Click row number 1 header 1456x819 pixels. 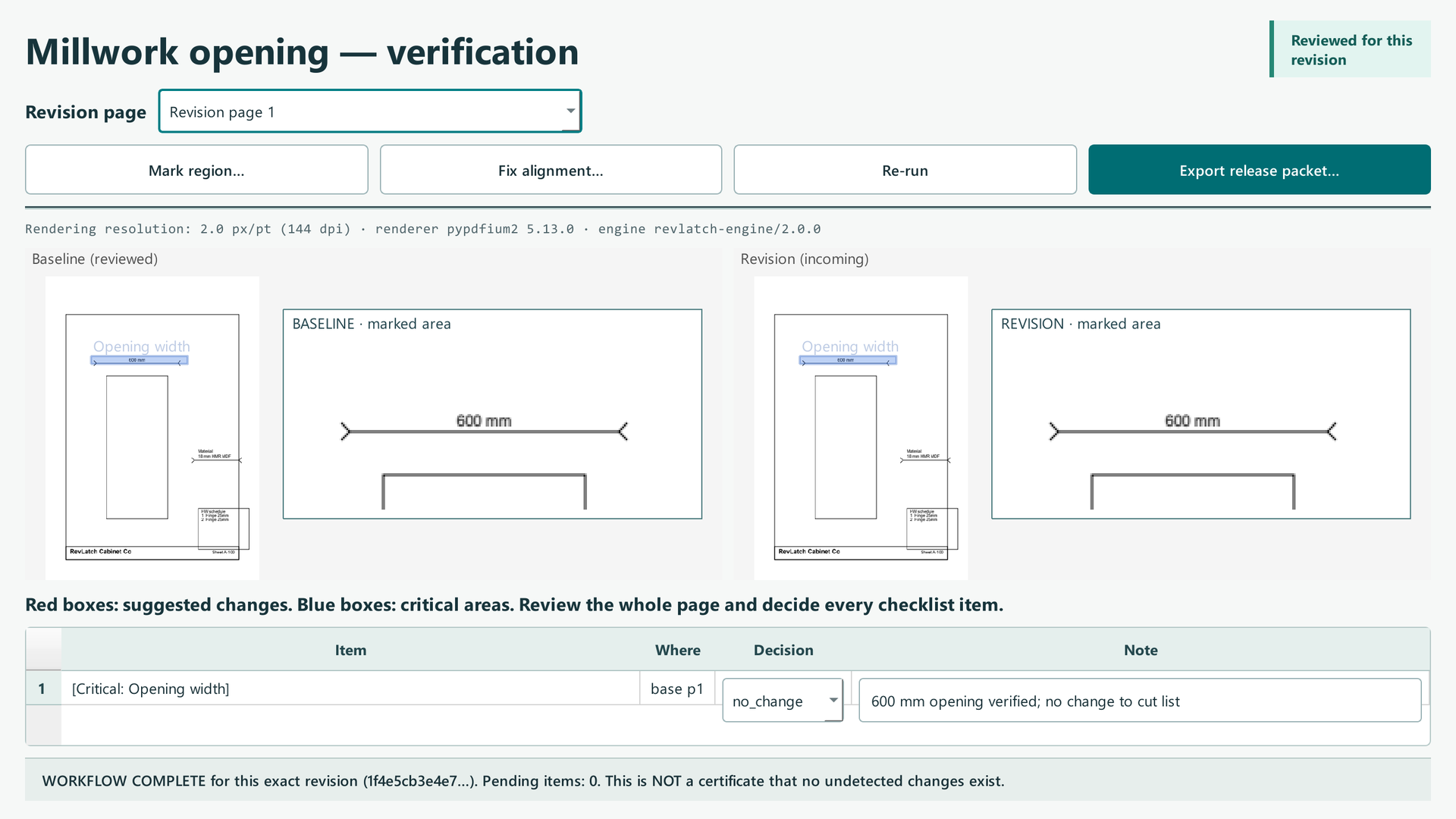point(42,689)
